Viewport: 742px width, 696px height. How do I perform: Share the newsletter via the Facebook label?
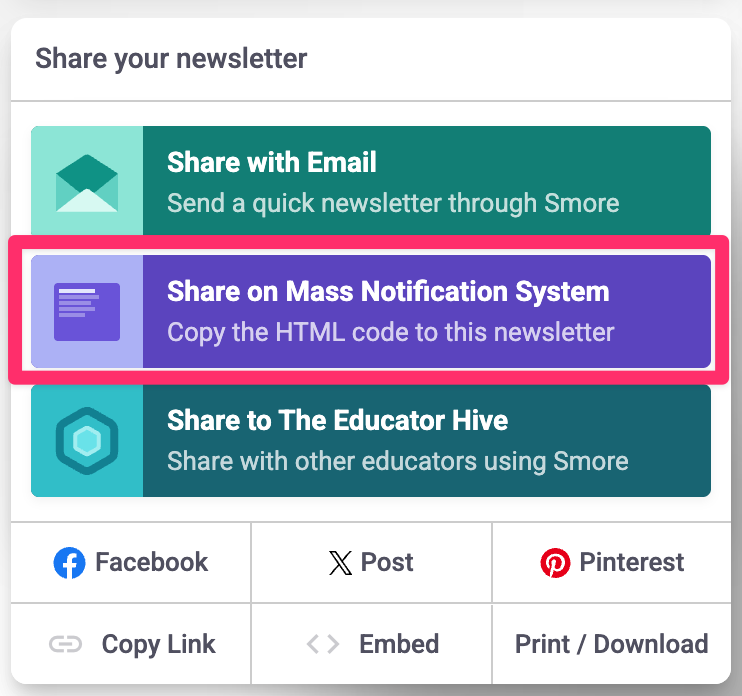(152, 562)
